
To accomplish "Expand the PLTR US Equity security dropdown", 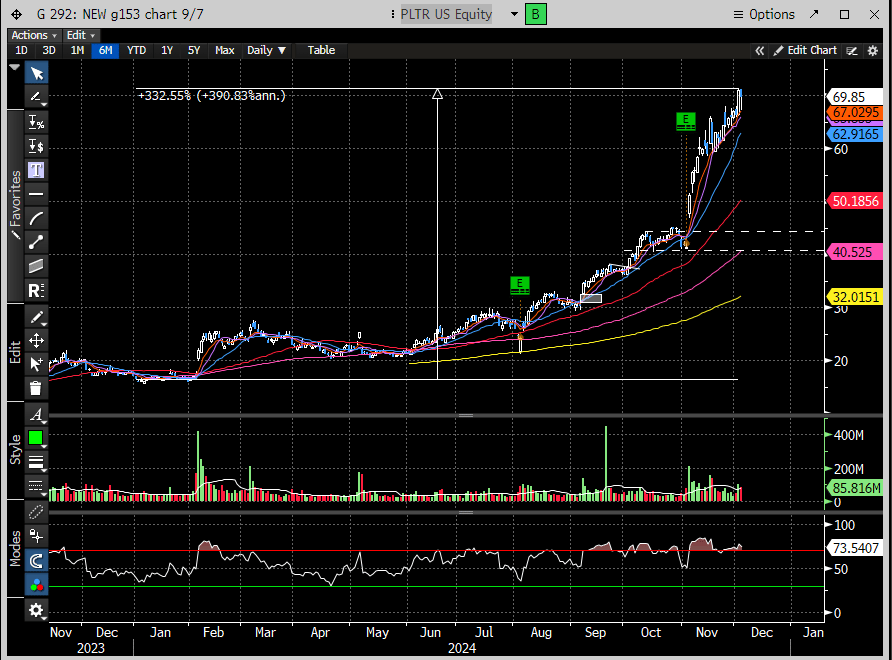I will pyautogui.click(x=514, y=14).
